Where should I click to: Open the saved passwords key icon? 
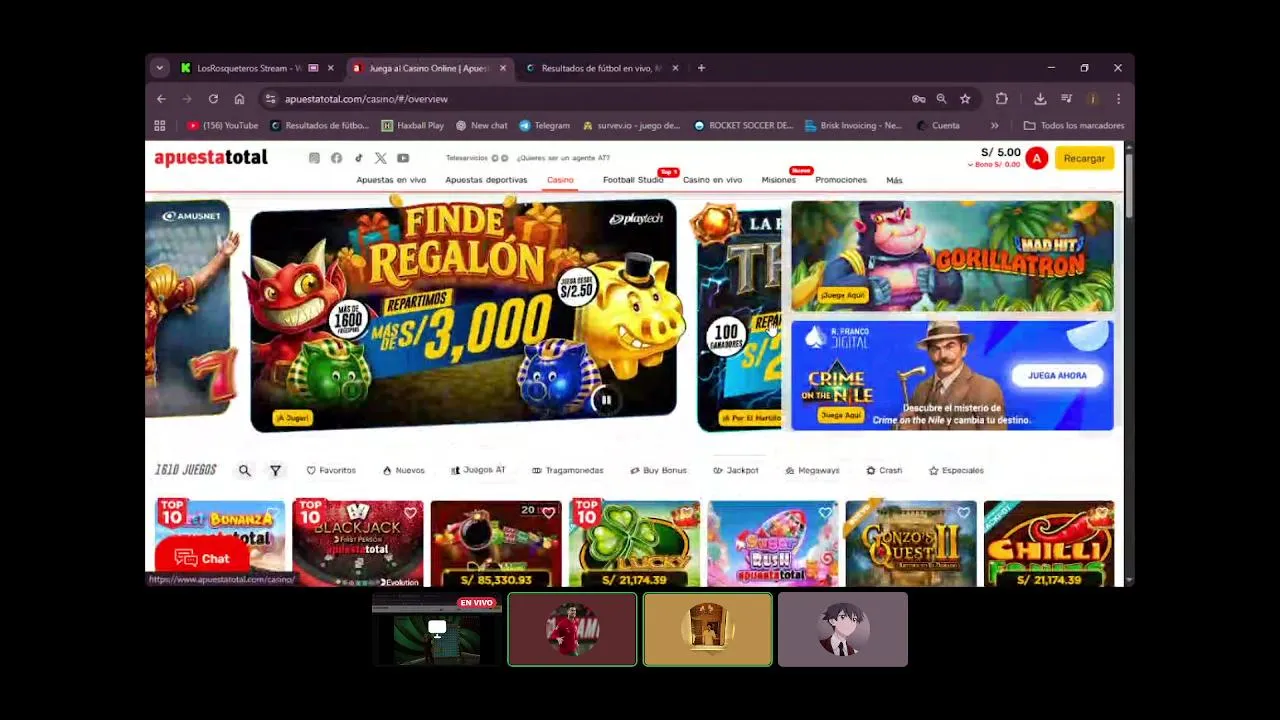click(918, 99)
